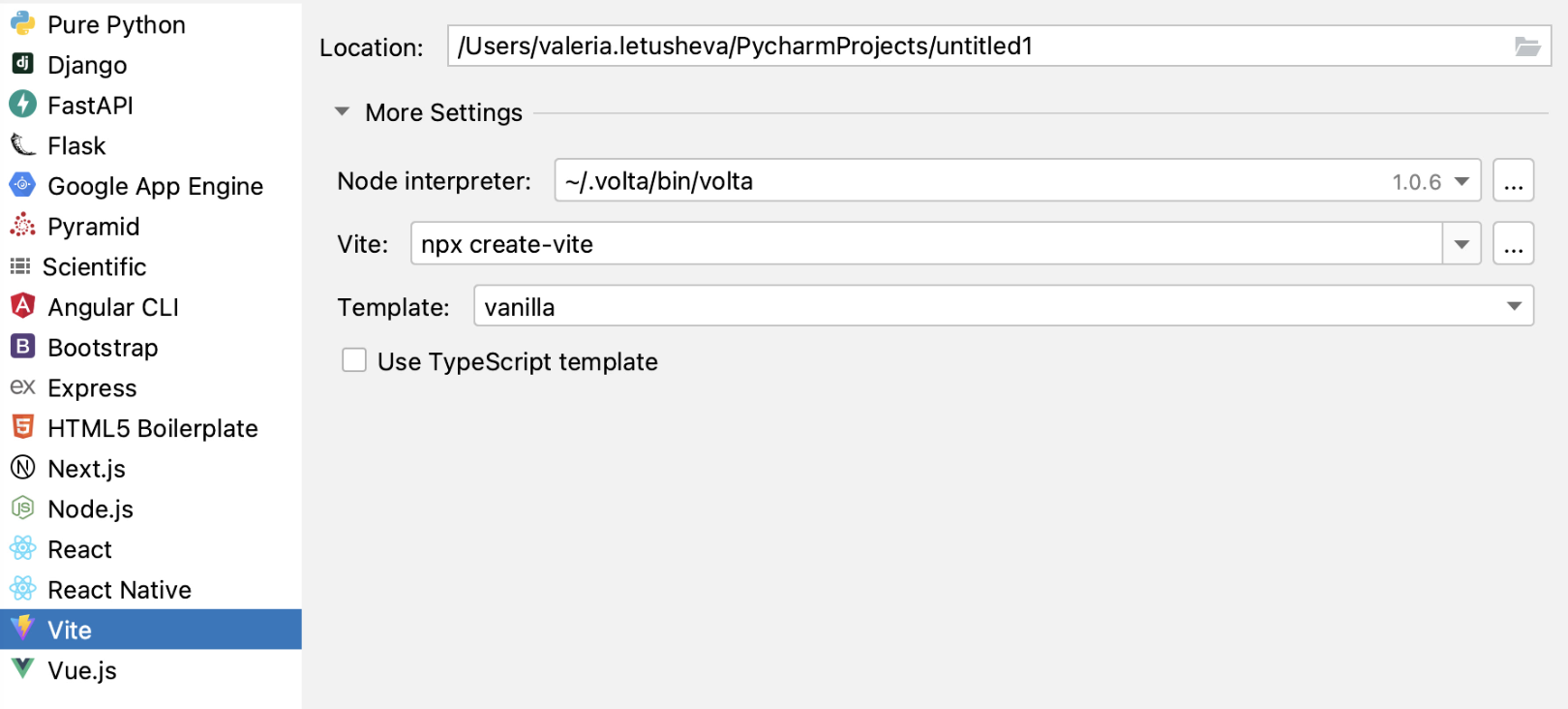Viewport: 1568px width, 709px height.
Task: Browse for location with the folder icon
Action: tap(1526, 46)
